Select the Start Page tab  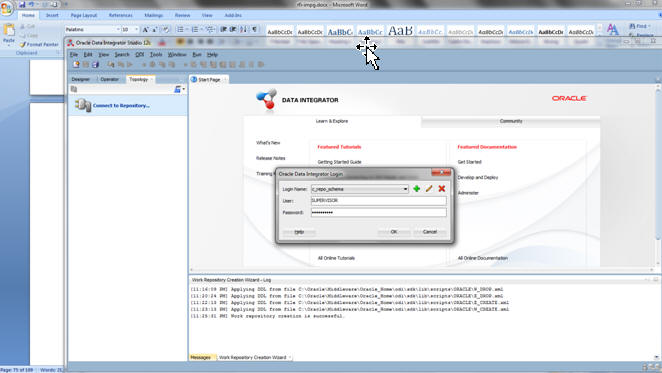[209, 79]
